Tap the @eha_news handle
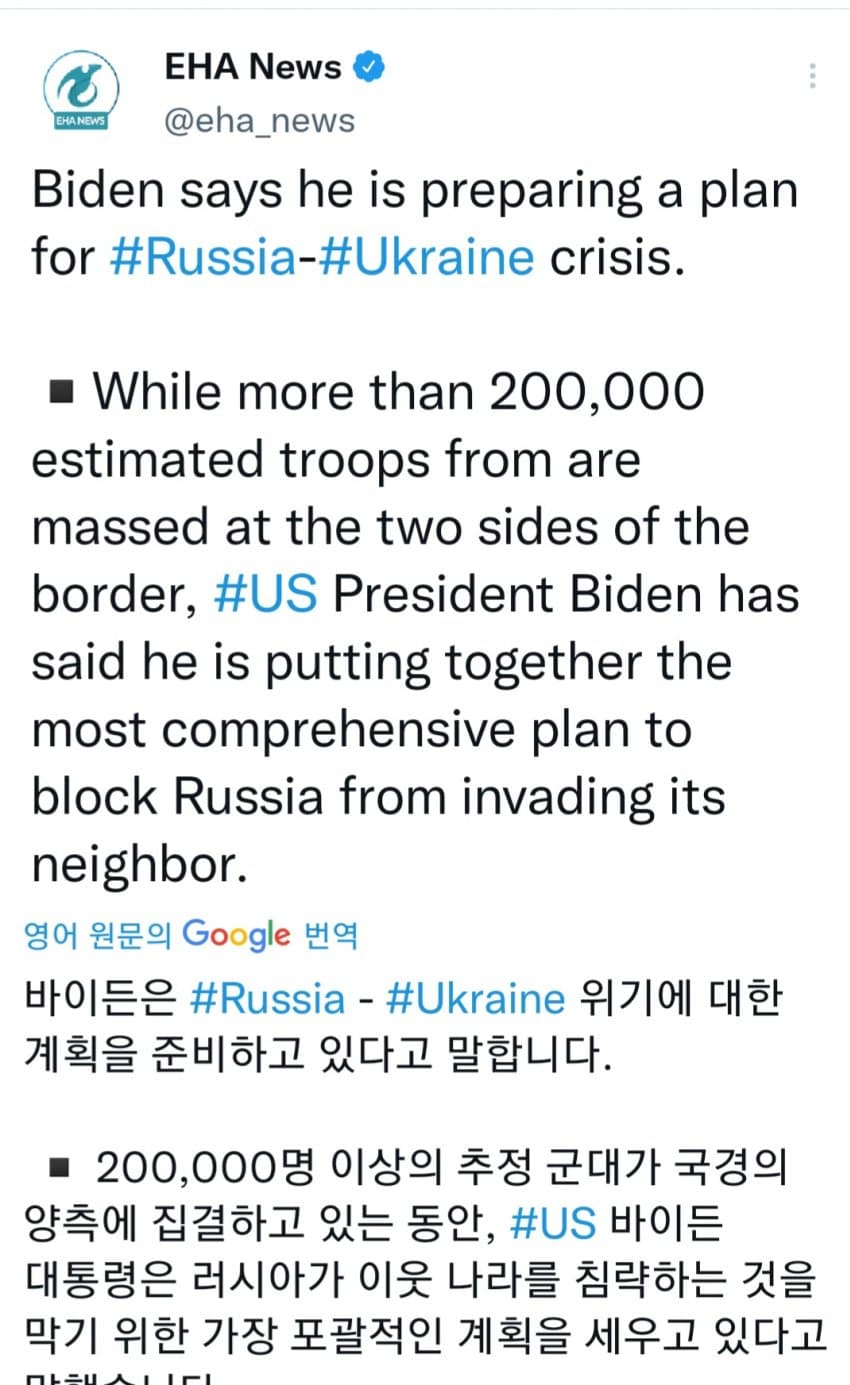Screen dimensions: 850x1385 259,121
